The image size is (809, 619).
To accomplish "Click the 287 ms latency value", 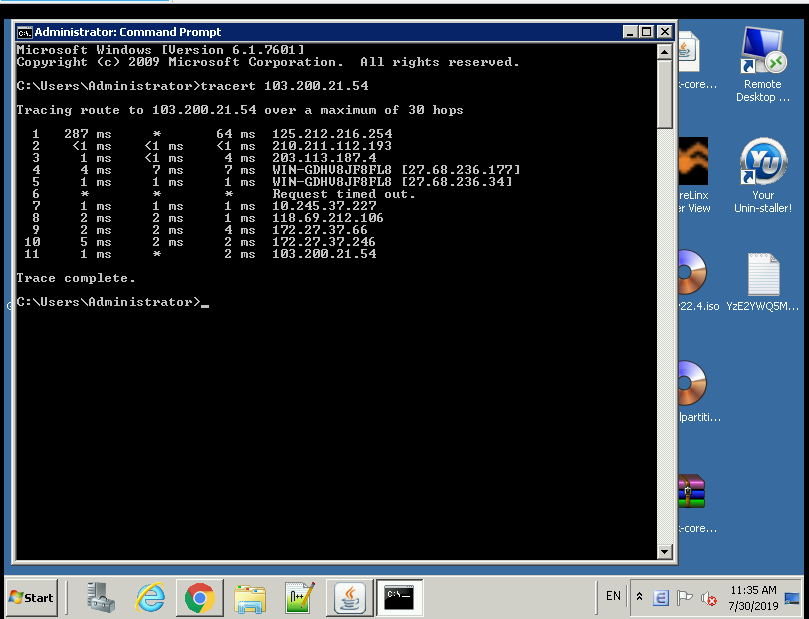I will (x=88, y=134).
